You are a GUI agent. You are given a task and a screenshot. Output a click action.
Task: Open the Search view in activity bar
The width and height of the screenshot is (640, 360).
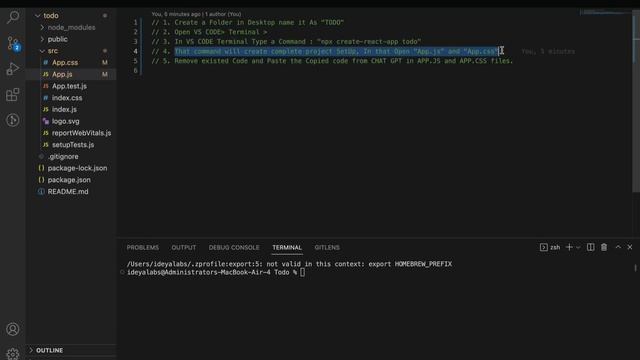pyautogui.click(x=13, y=17)
